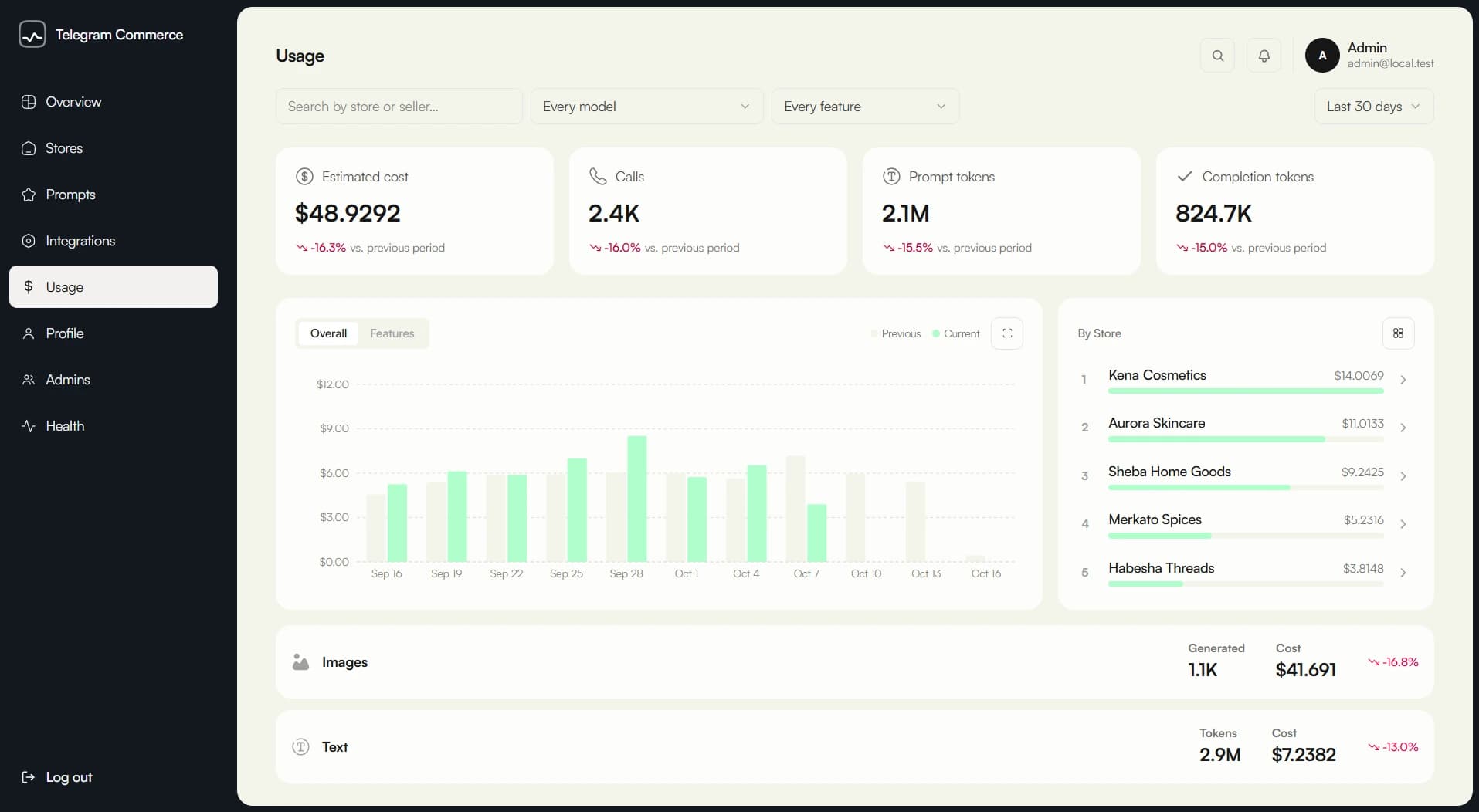Click the Telegram Commerce logo icon
Viewport: 1479px width, 812px height.
pos(32,35)
